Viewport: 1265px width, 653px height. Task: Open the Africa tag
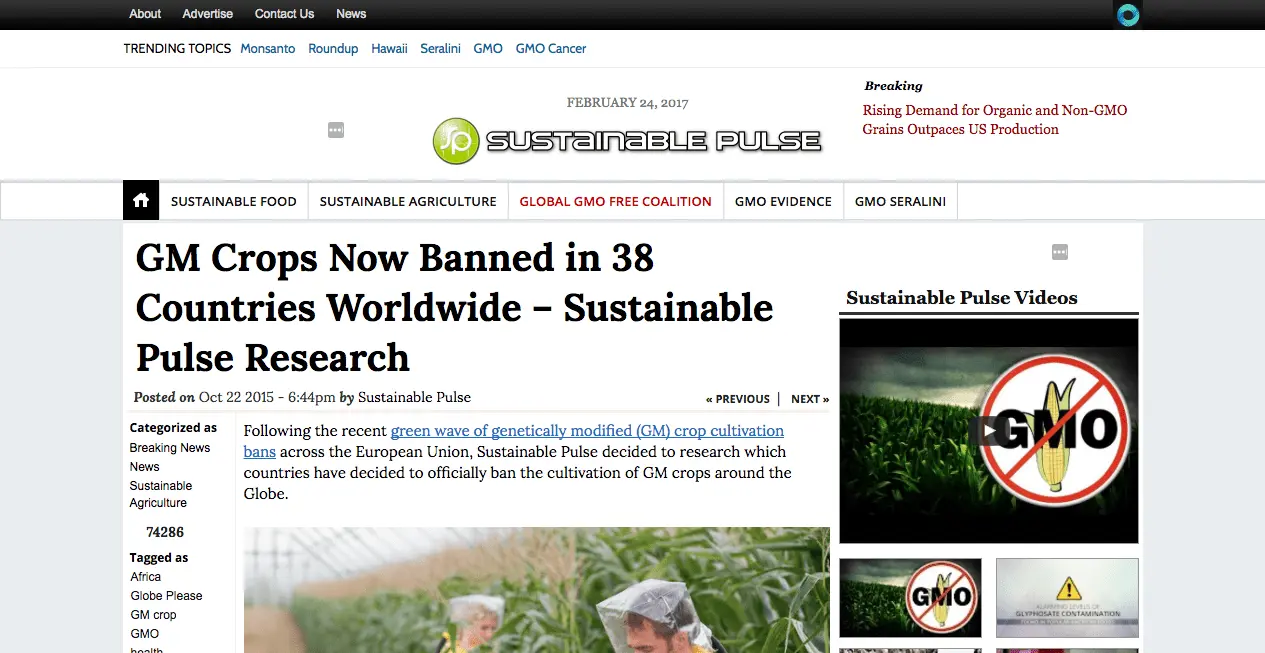click(146, 577)
